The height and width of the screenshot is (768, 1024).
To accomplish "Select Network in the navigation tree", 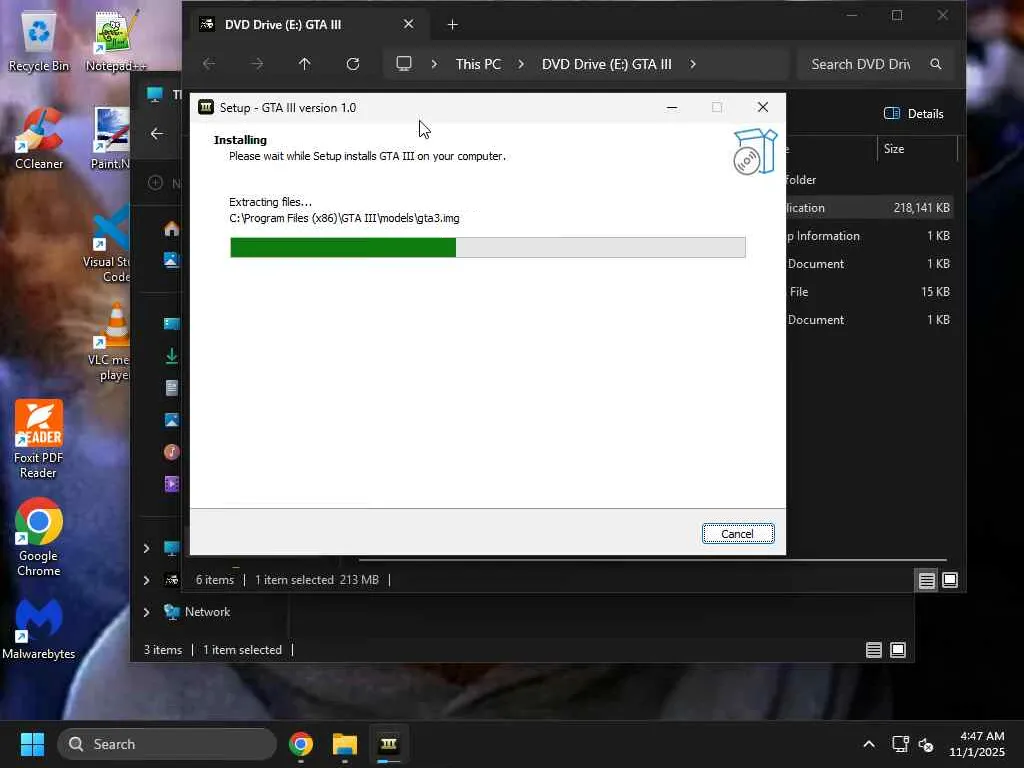I will (x=199, y=612).
